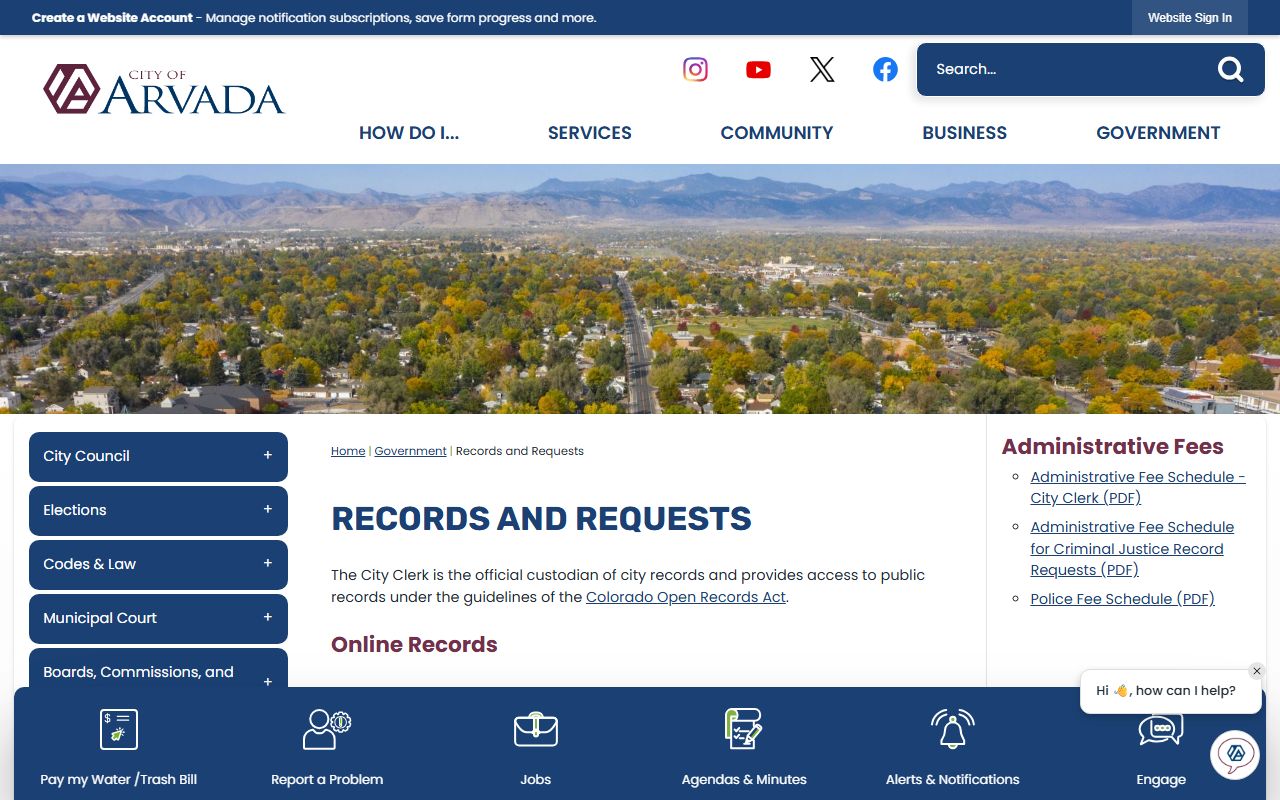The image size is (1280, 800).
Task: Click Create a Website Account link
Action: click(x=113, y=18)
